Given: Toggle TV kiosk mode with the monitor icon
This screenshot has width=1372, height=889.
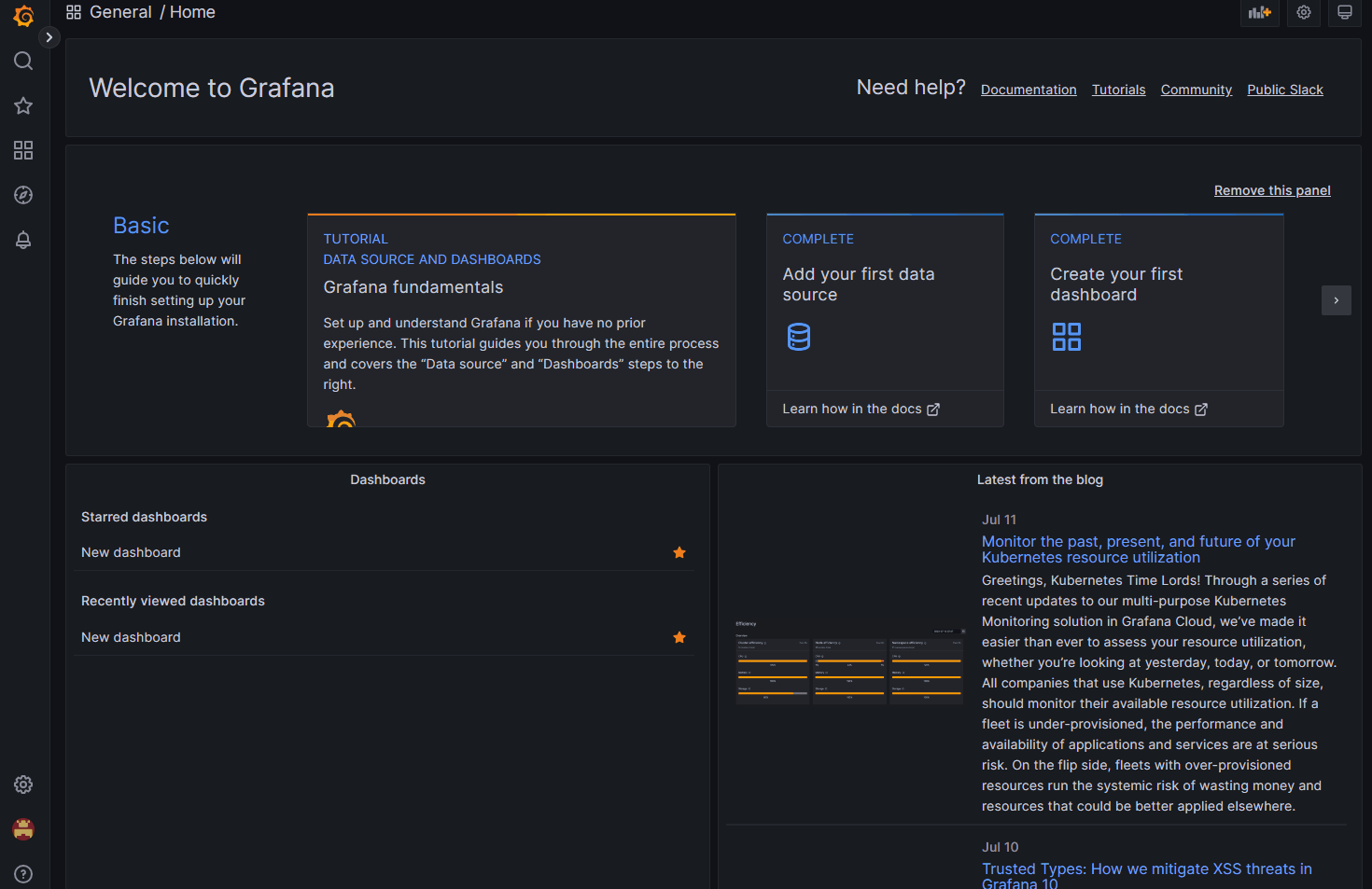Looking at the screenshot, I should (1344, 13).
